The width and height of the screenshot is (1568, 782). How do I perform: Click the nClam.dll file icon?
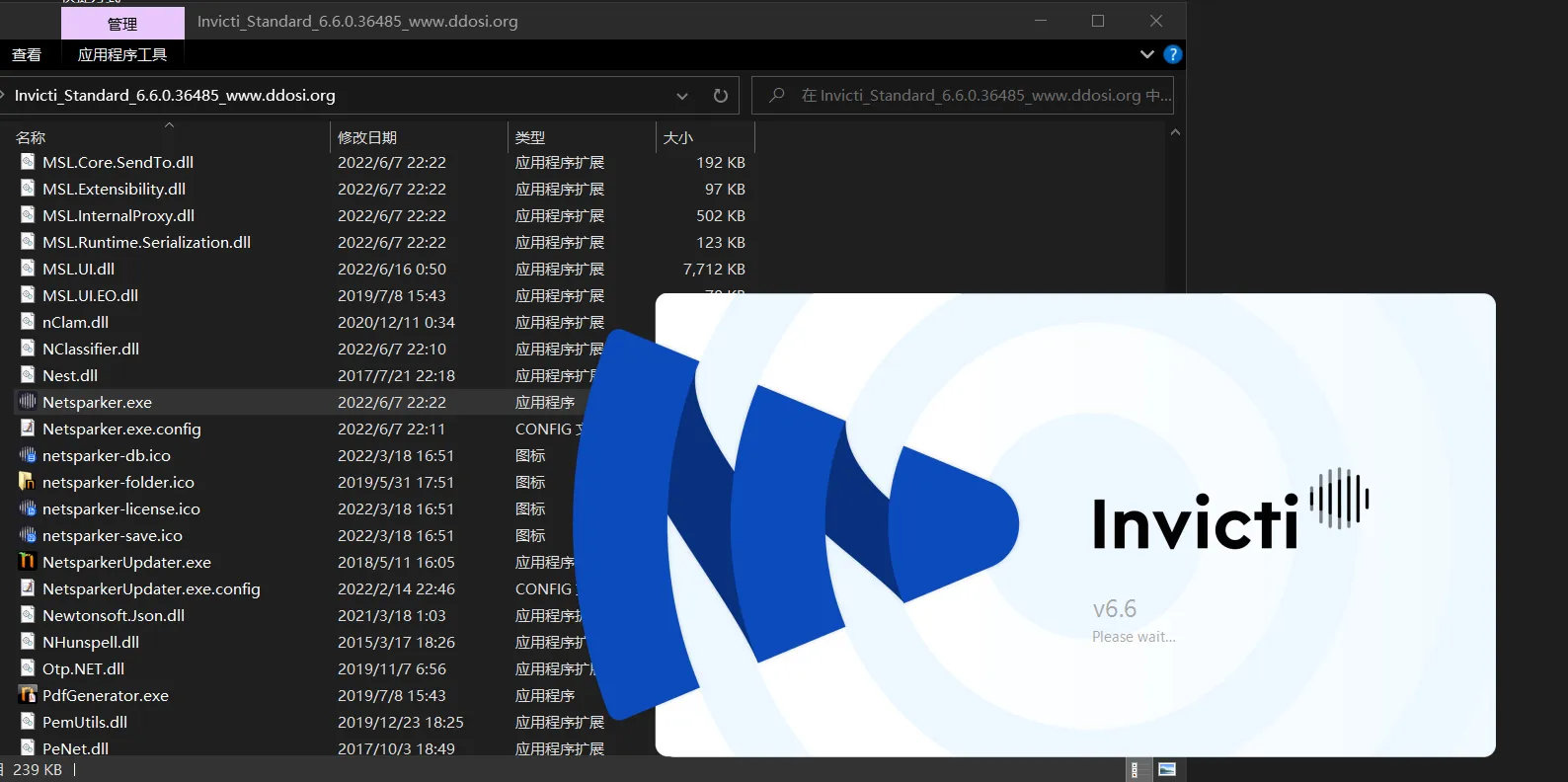coord(28,322)
